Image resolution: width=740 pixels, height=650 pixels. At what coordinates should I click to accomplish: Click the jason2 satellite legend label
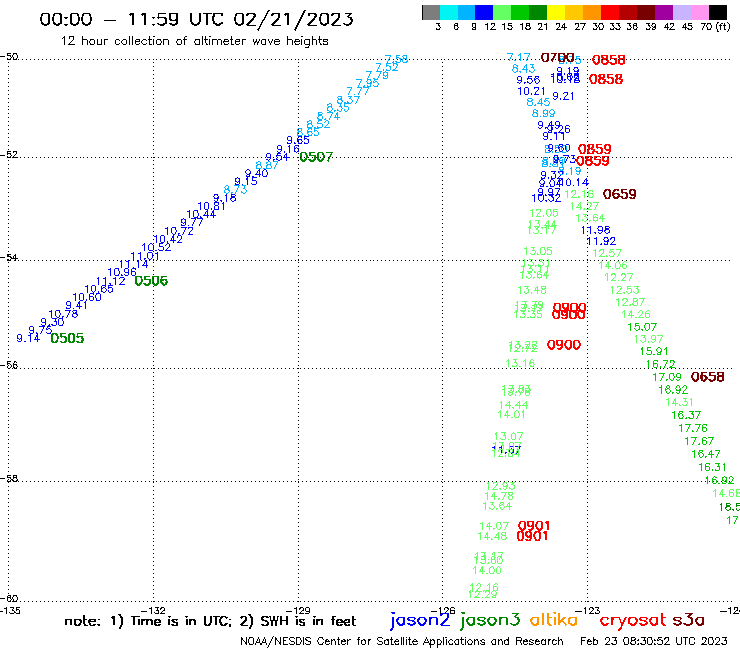420,620
